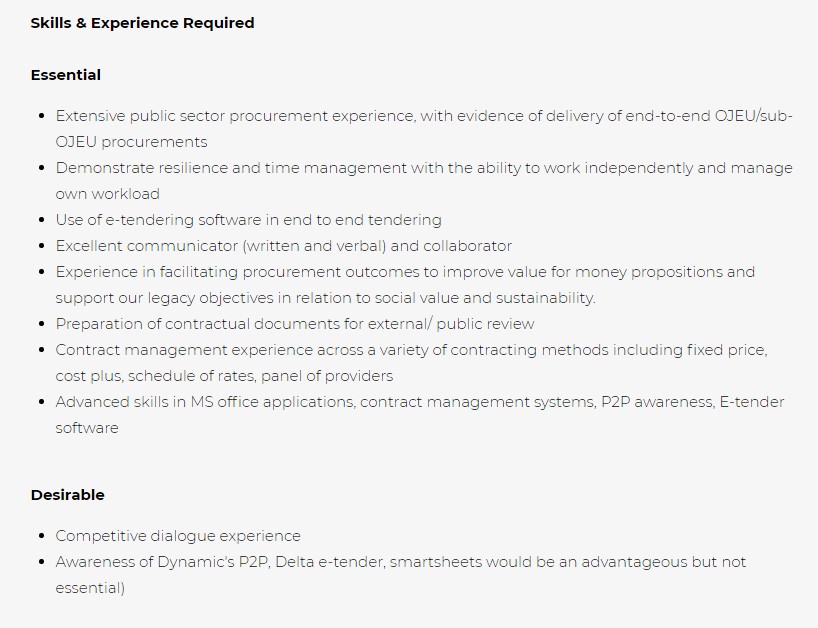818x628 pixels.
Task: Select the Advanced skills in MS office line
Action: [x=420, y=402]
